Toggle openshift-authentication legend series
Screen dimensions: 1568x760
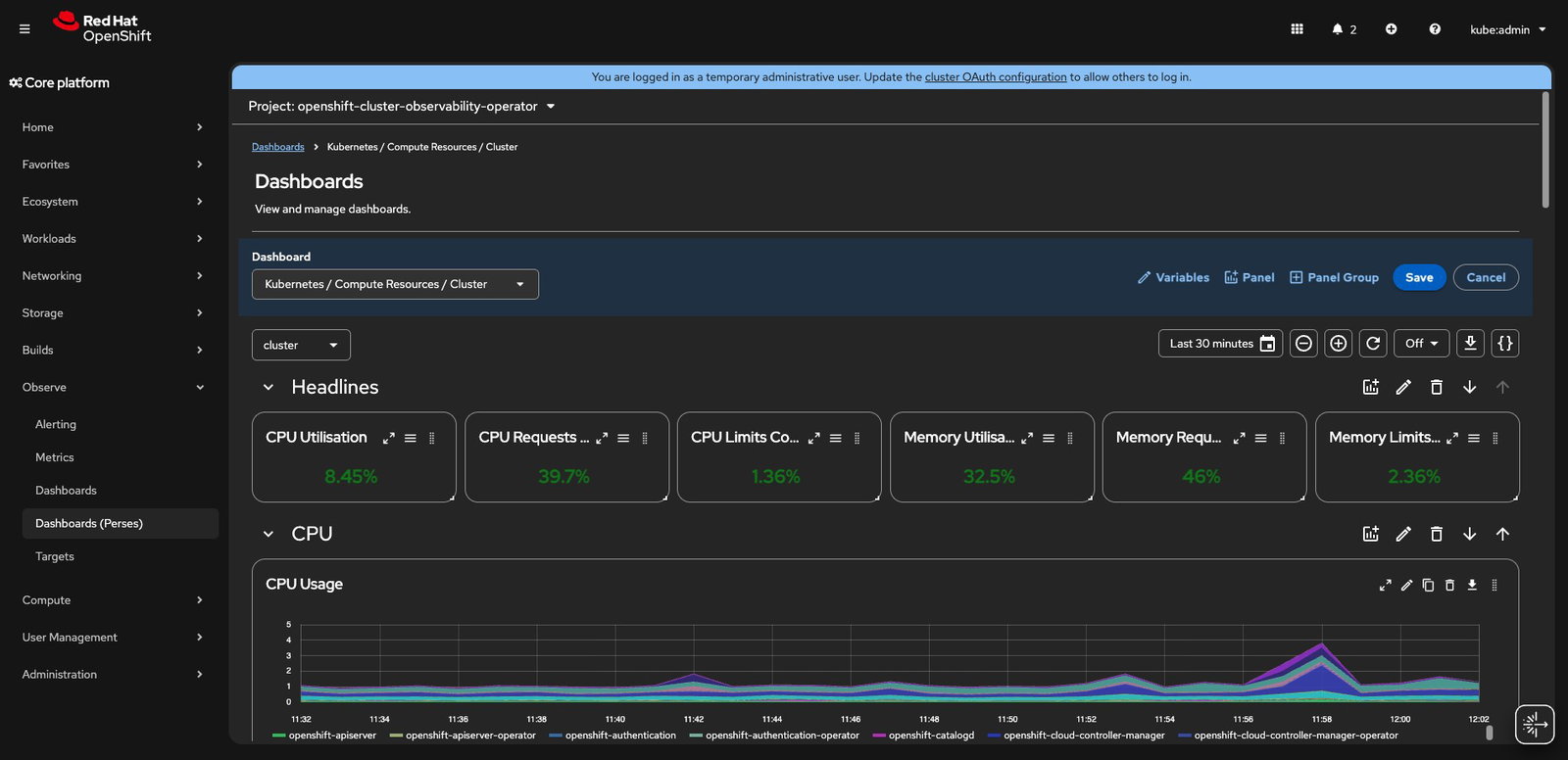click(x=612, y=735)
